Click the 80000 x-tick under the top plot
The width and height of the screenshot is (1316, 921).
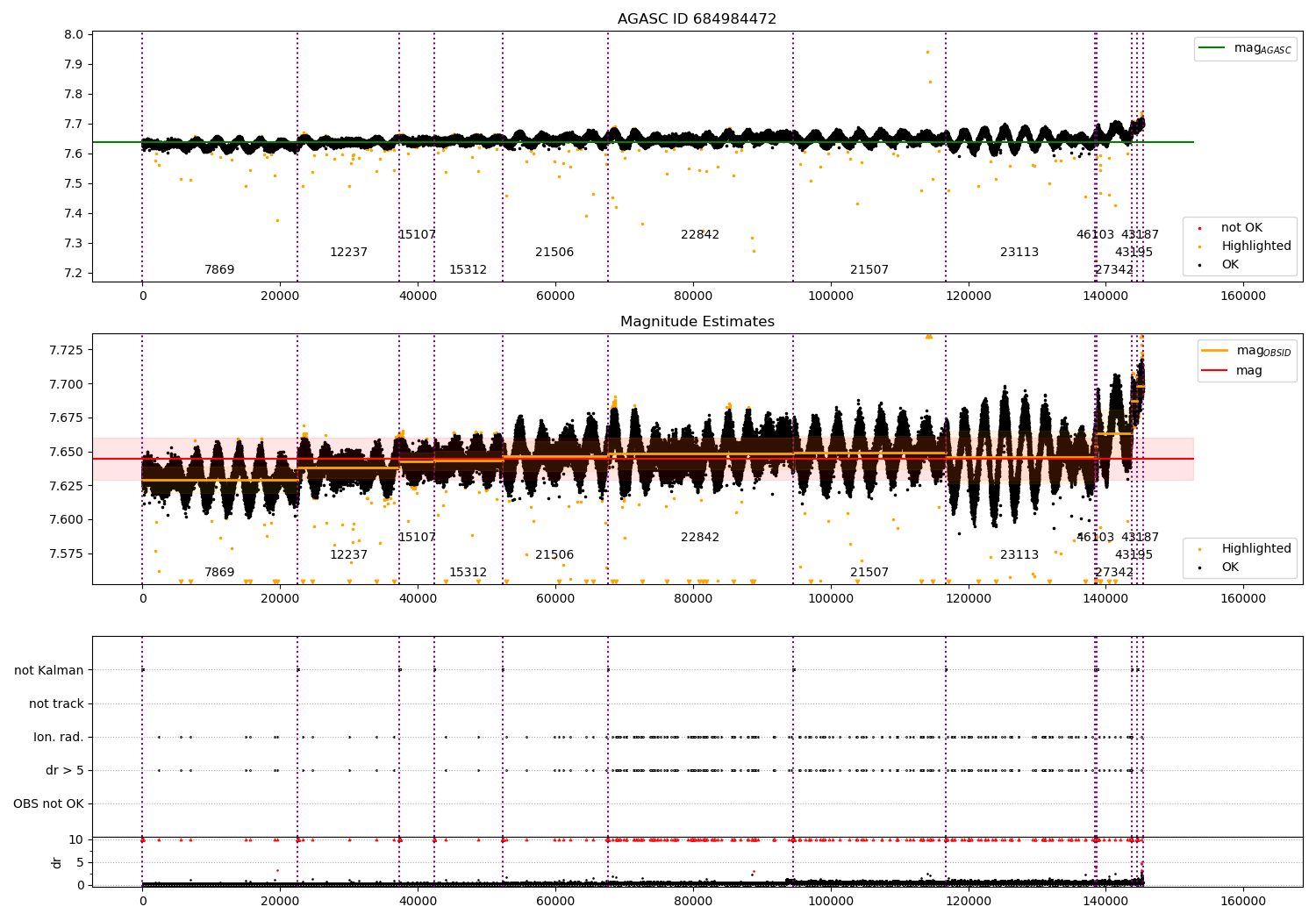[693, 296]
